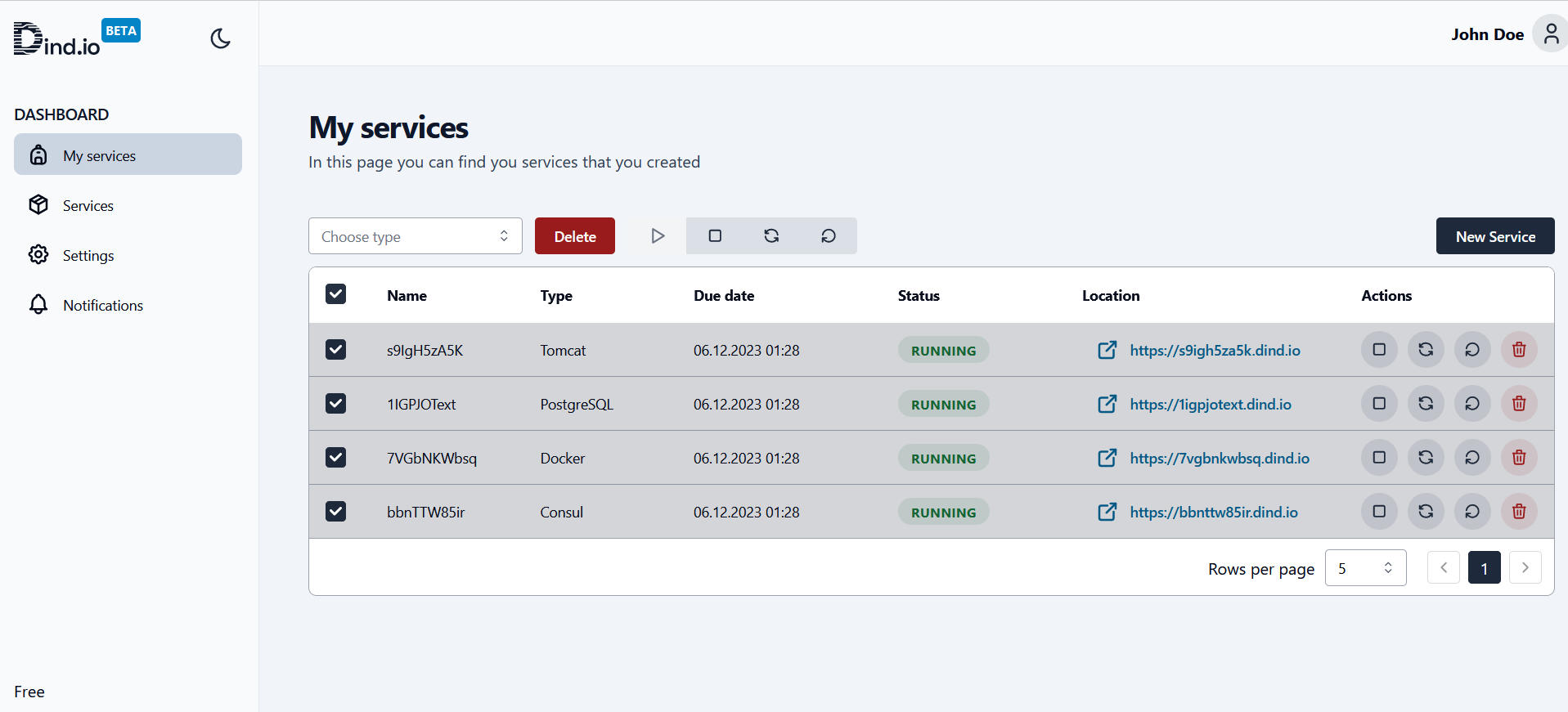Click the external link icon for 1igpjotext

1107,404
